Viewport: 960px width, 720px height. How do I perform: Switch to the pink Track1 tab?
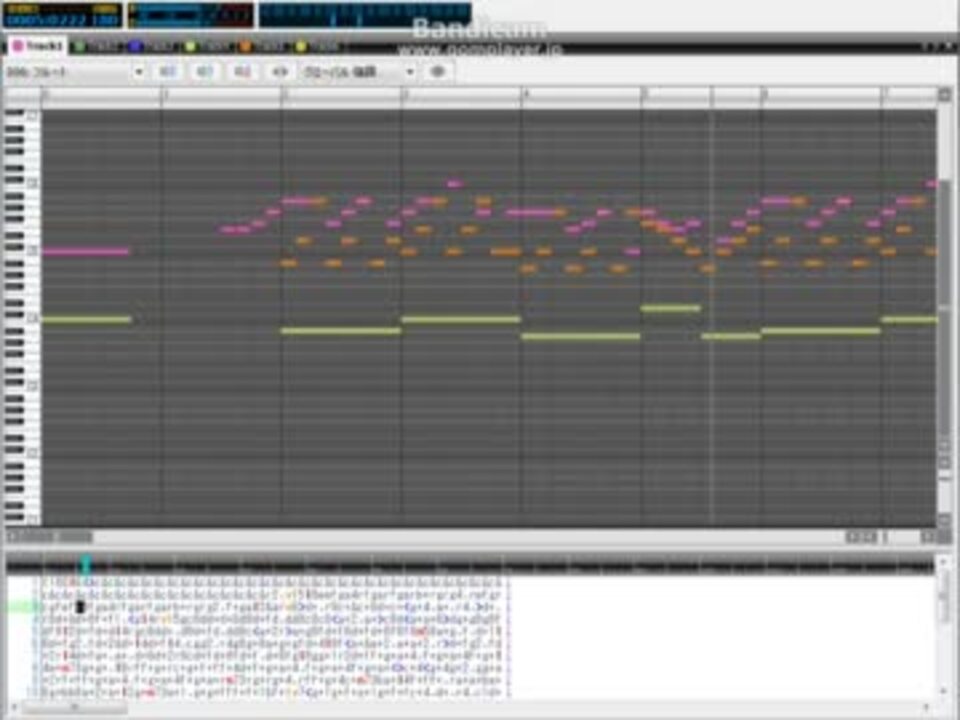[37, 46]
